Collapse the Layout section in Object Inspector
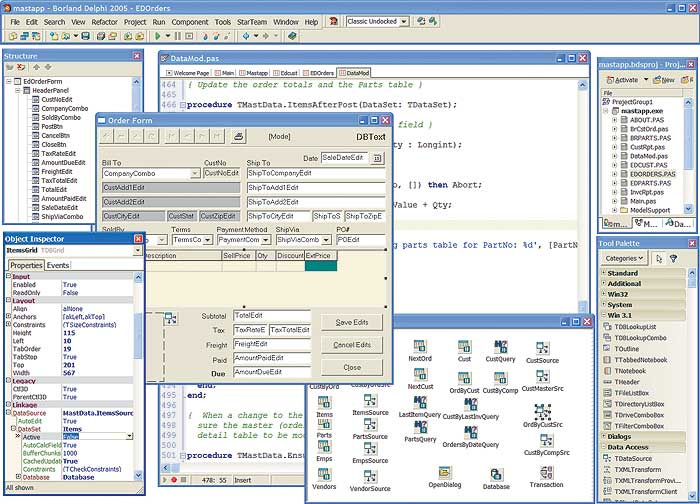The image size is (700, 504). coord(8,300)
